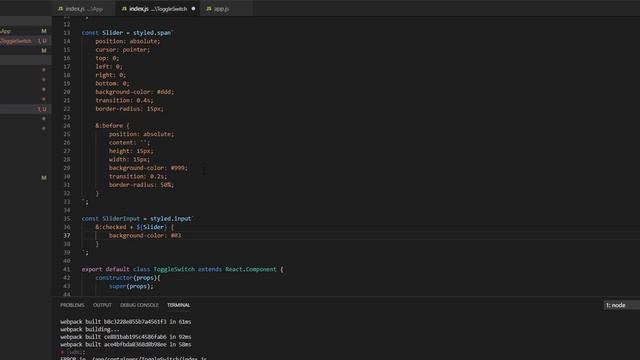The width and height of the screenshot is (640, 360).
Task: Click terminal line 'webpack building...'
Action: 90,329
